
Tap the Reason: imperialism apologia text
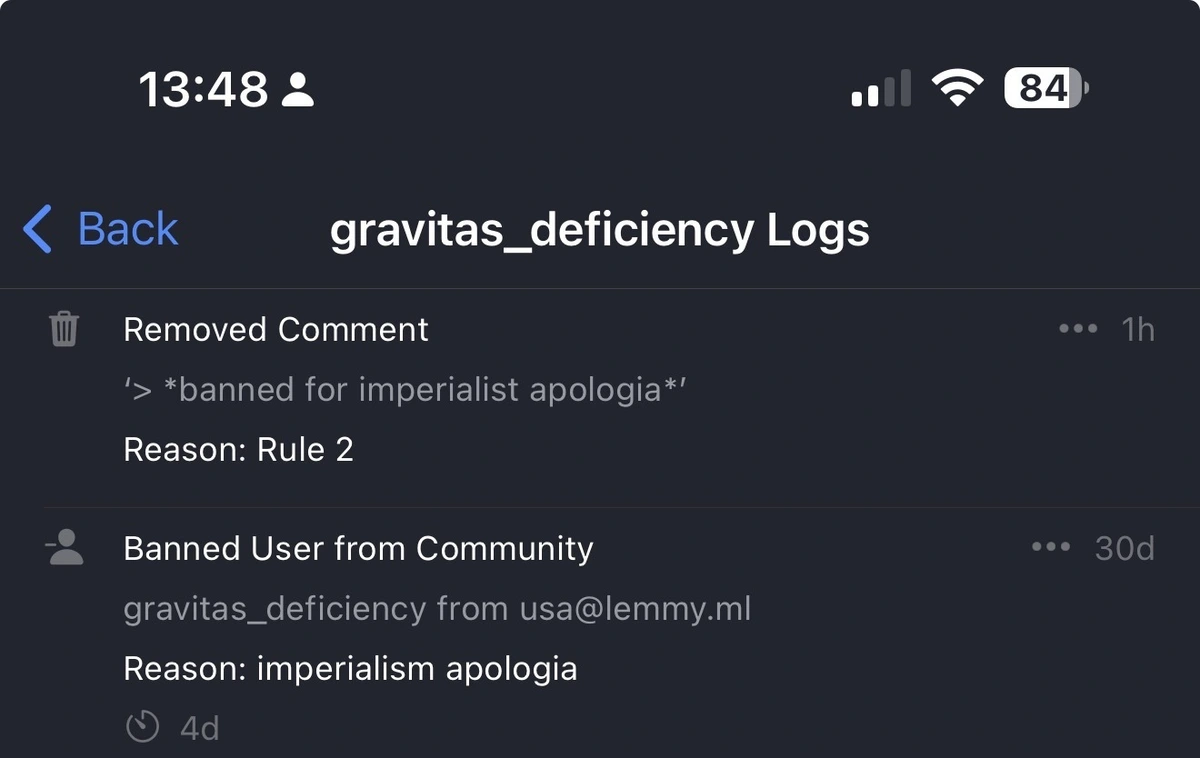tap(350, 668)
